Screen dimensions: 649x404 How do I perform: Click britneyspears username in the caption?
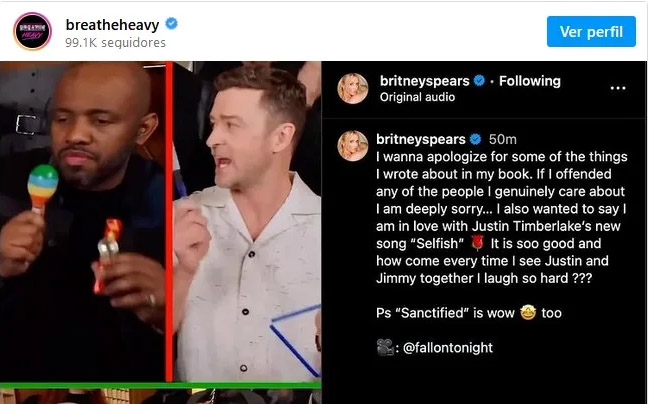tap(421, 139)
